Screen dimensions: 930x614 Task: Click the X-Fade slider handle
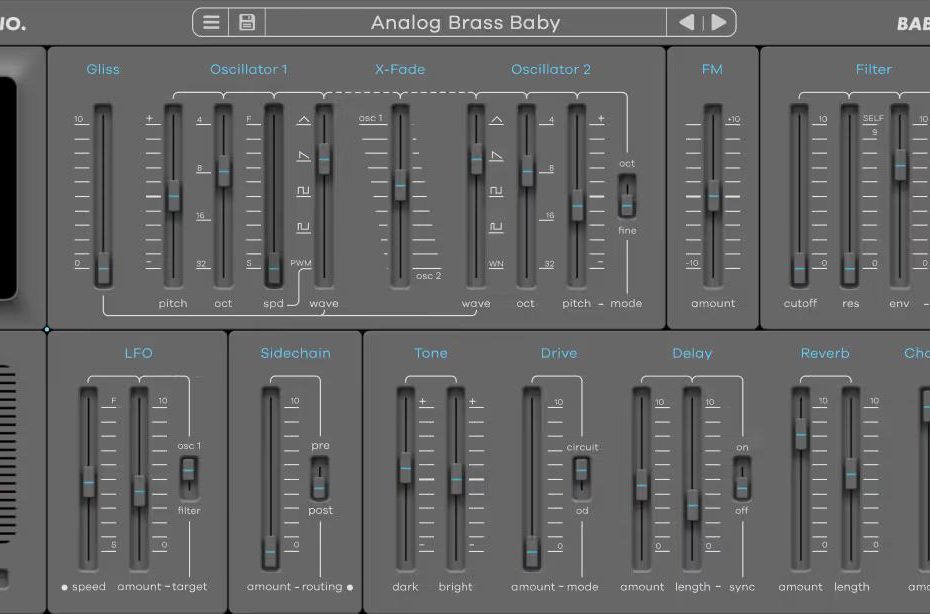(x=400, y=186)
